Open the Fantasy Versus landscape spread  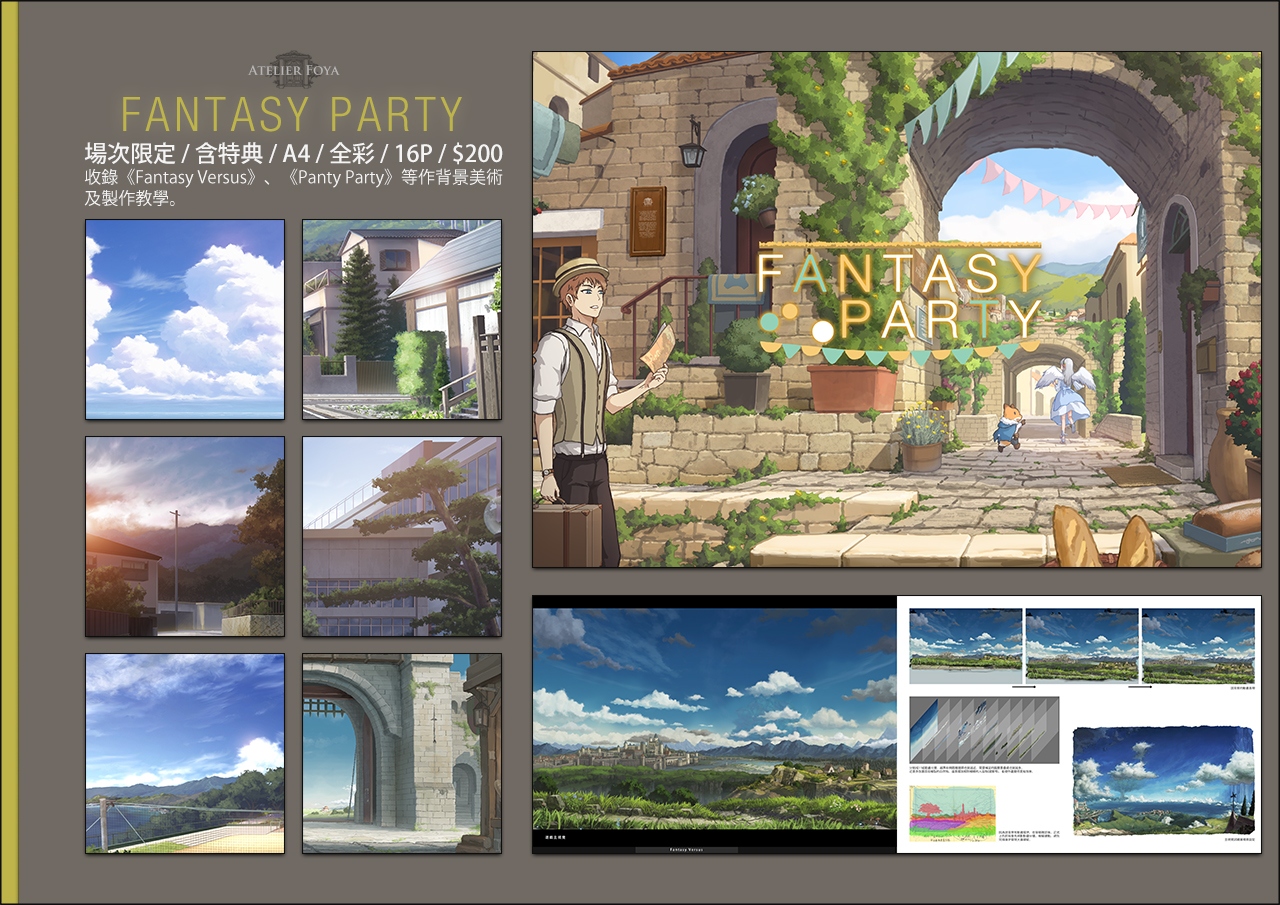[x=714, y=719]
